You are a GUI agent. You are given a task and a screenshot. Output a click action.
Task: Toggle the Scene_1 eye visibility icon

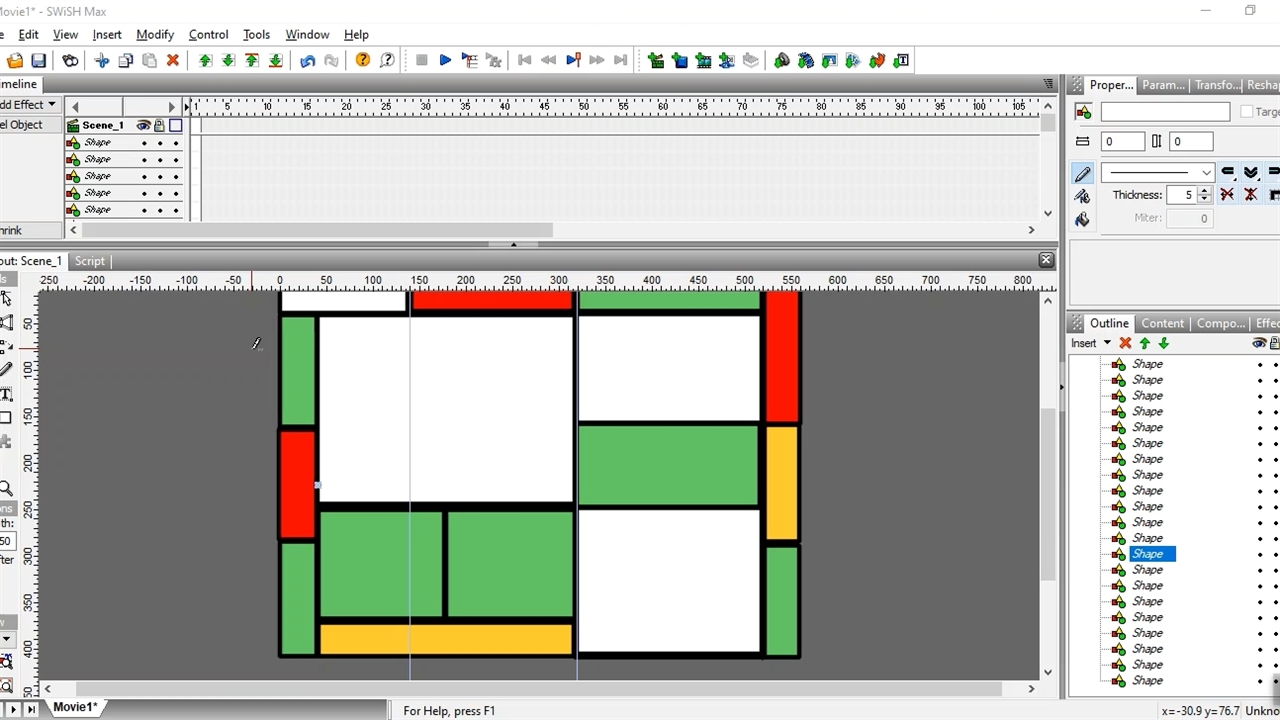(143, 125)
